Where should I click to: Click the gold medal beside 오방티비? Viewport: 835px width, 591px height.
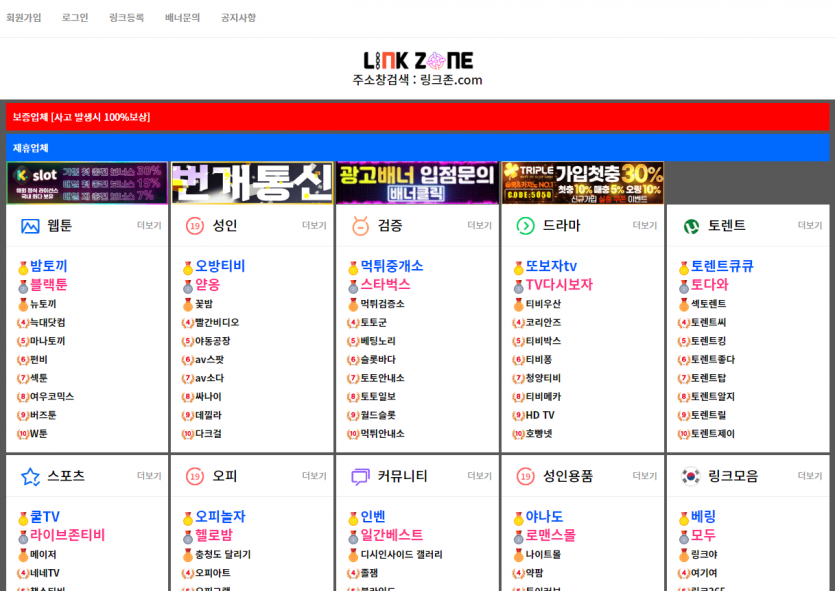[x=188, y=267]
